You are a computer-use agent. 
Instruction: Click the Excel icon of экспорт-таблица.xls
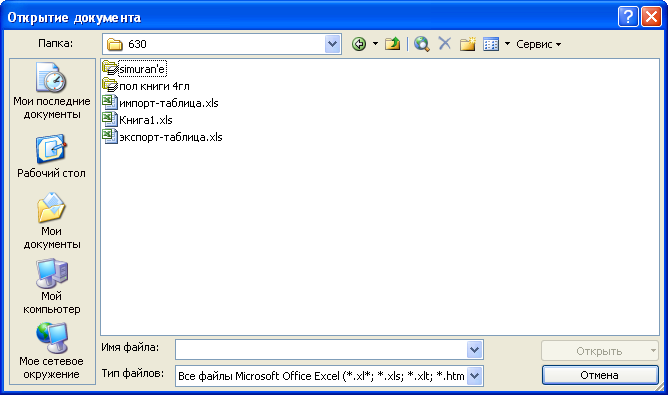(110, 136)
